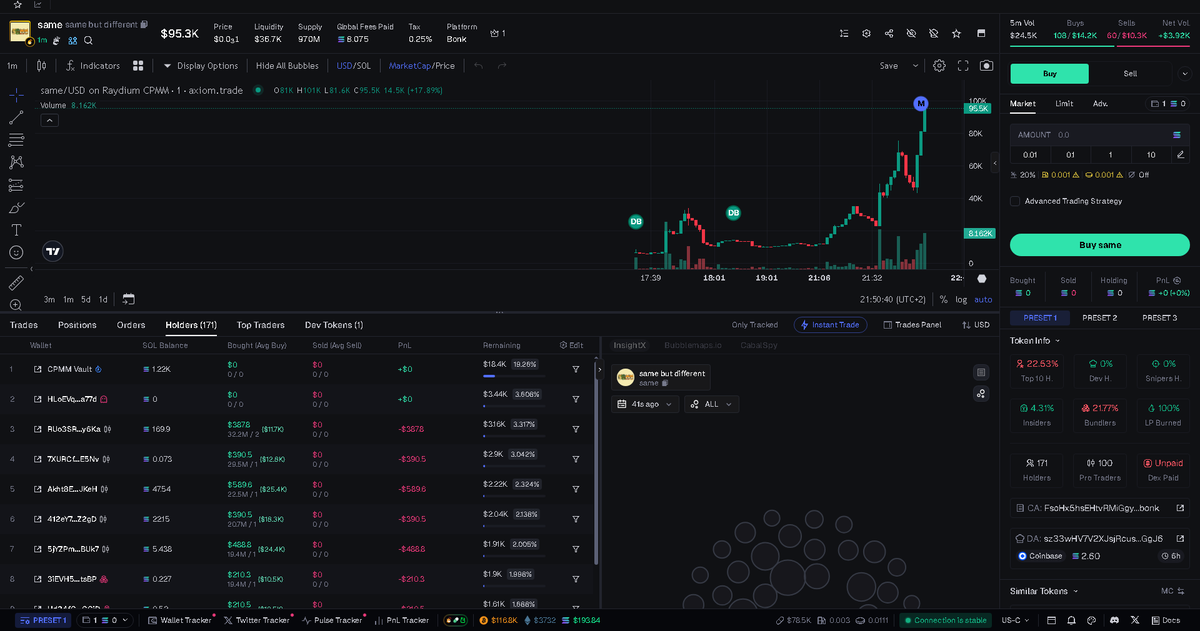The width and height of the screenshot is (1200, 631).
Task: Collapse the Volume indicator legend
Action: (49, 120)
